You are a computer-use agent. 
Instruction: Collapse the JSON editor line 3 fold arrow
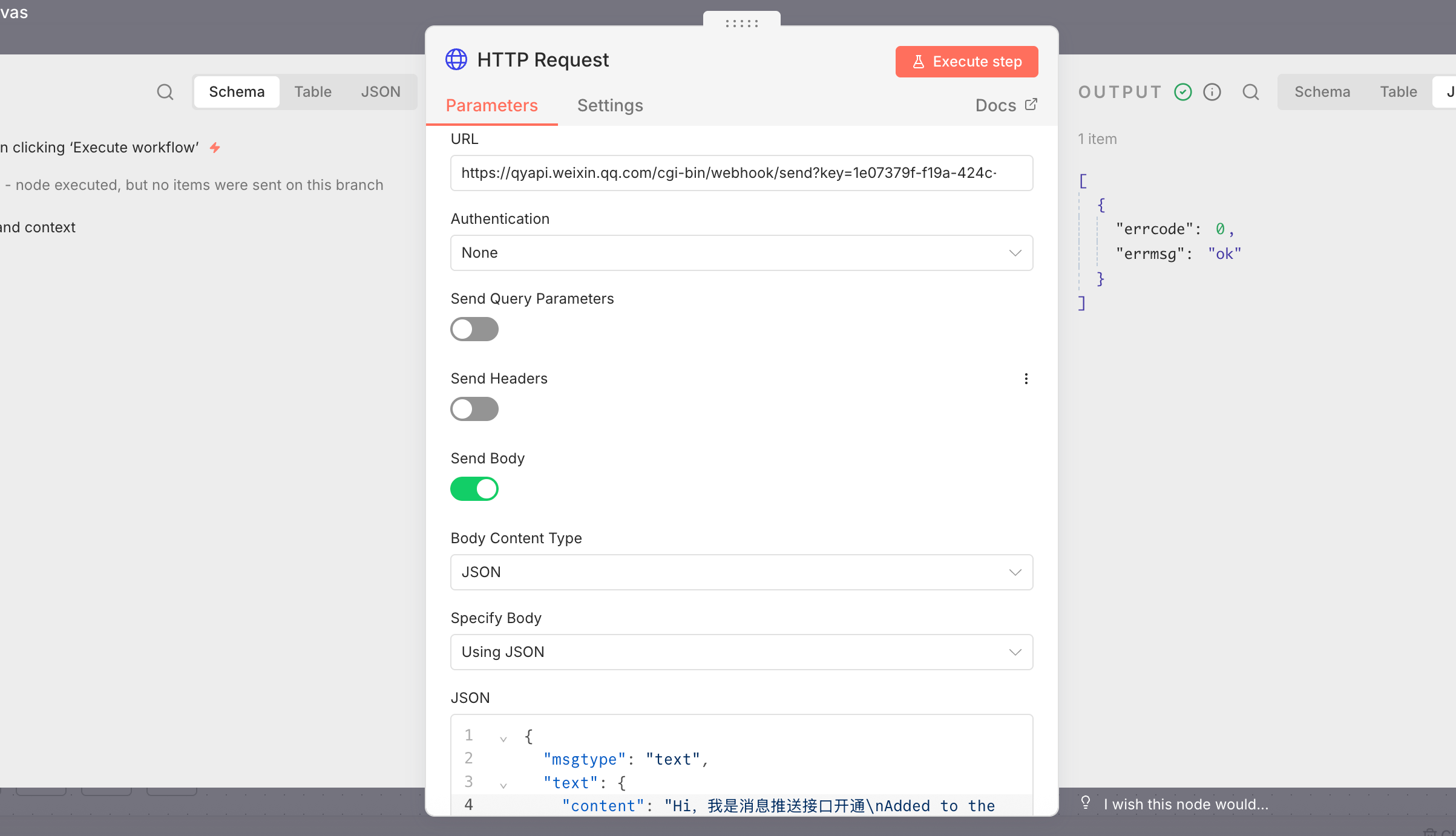point(503,785)
